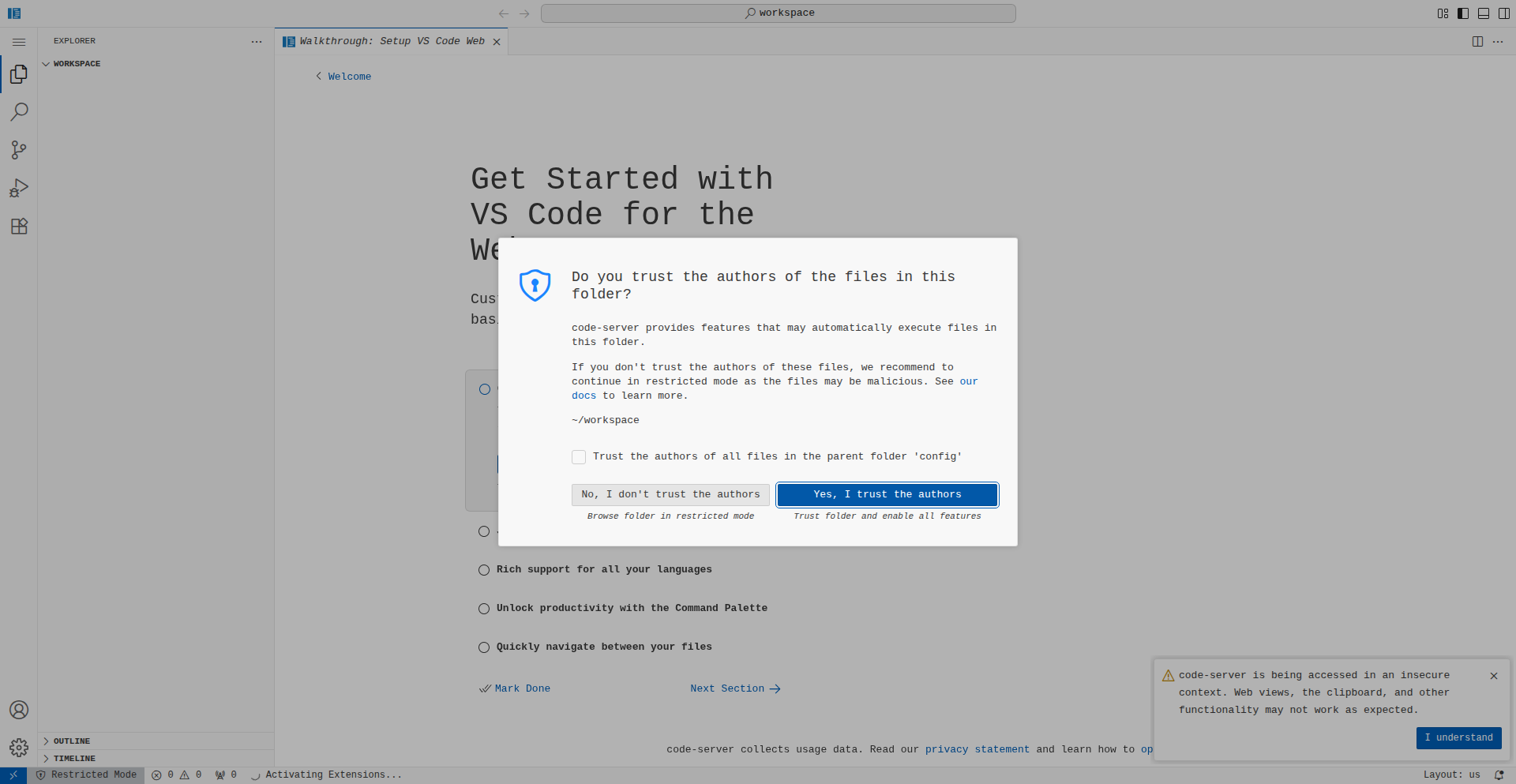
Task: Open the Source Control view
Action: 19,150
